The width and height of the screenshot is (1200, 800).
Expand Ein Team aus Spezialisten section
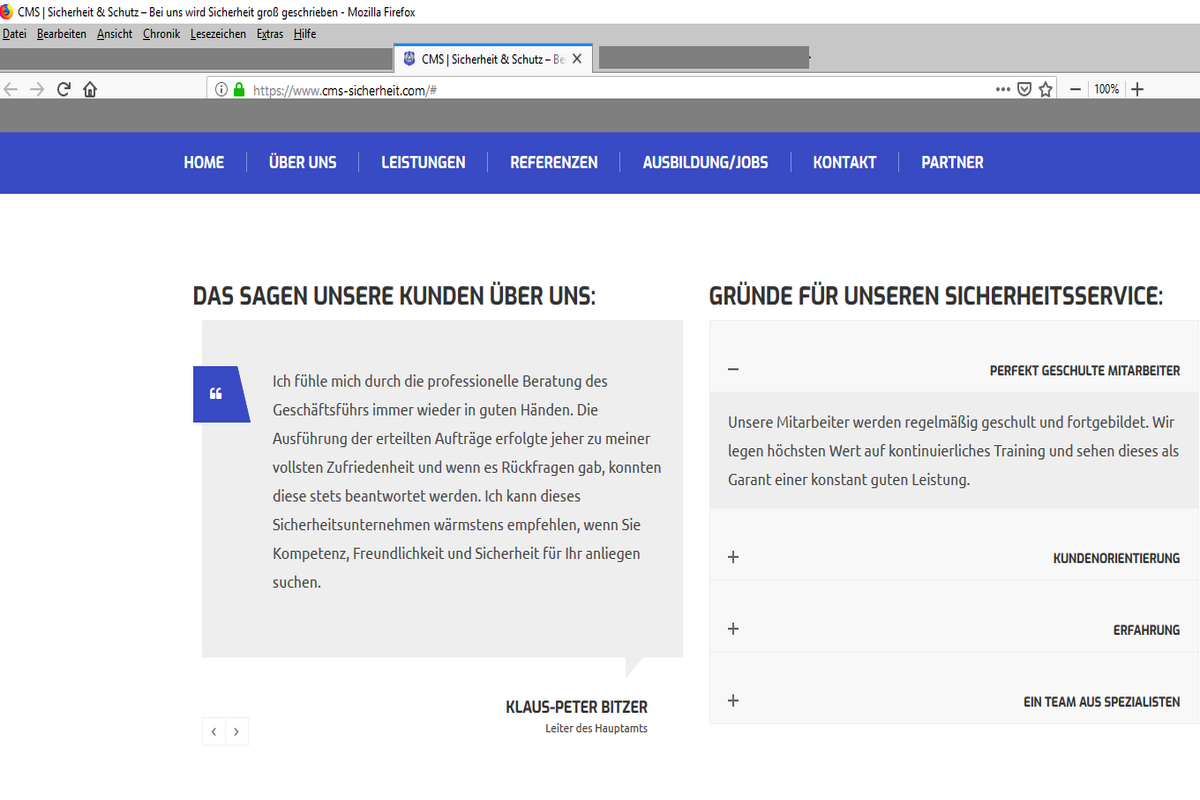pyautogui.click(x=733, y=701)
